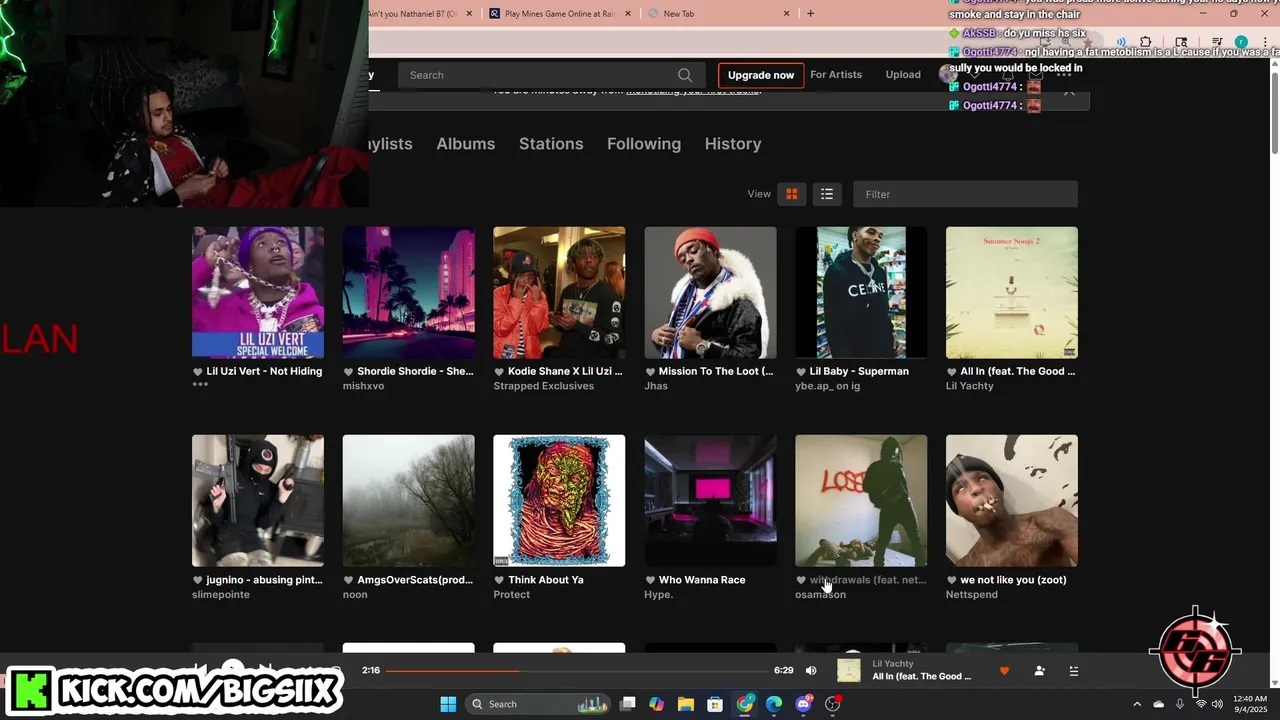Image resolution: width=1280 pixels, height=720 pixels.
Task: Toggle heart on AmgsOverScats track
Action: coord(348,580)
